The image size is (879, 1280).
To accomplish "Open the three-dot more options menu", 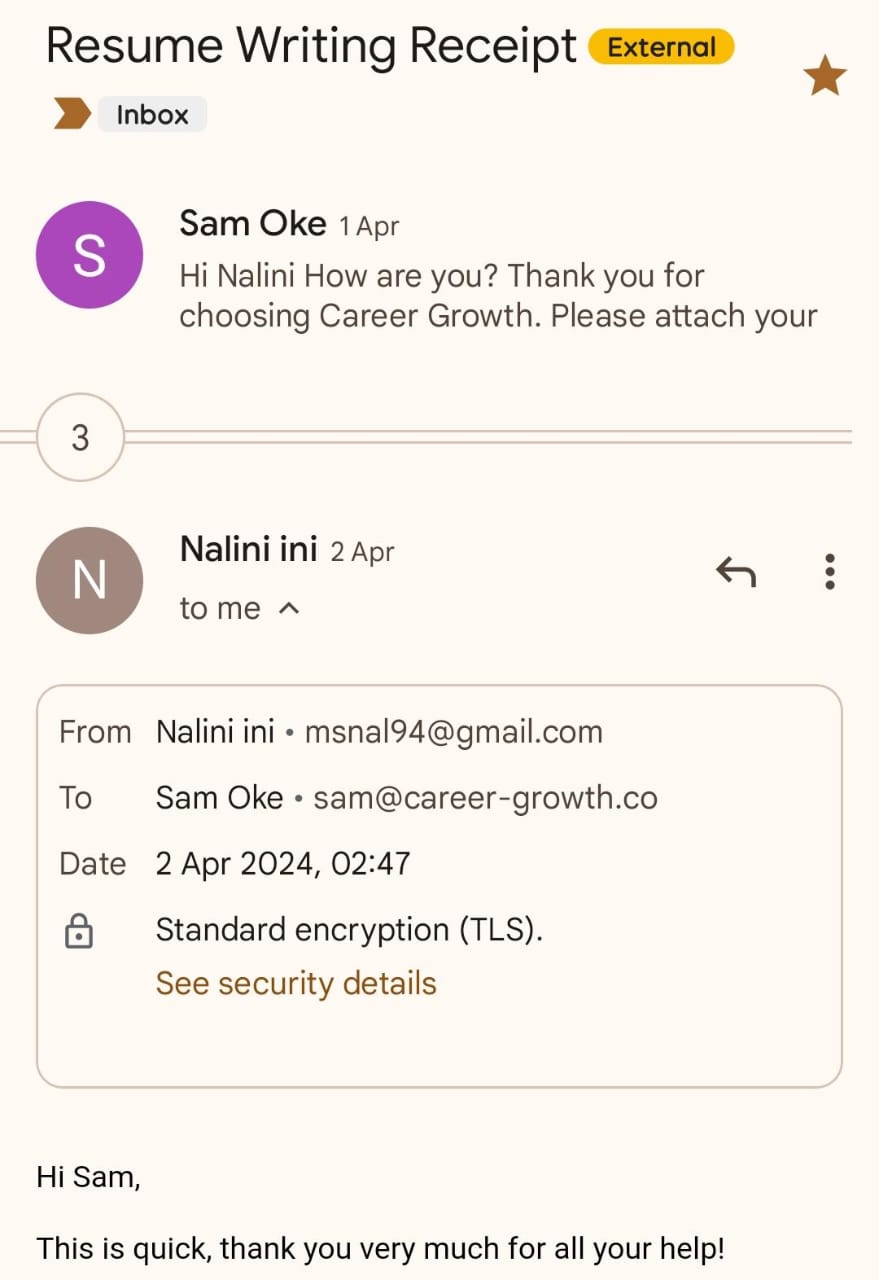I will pos(829,571).
